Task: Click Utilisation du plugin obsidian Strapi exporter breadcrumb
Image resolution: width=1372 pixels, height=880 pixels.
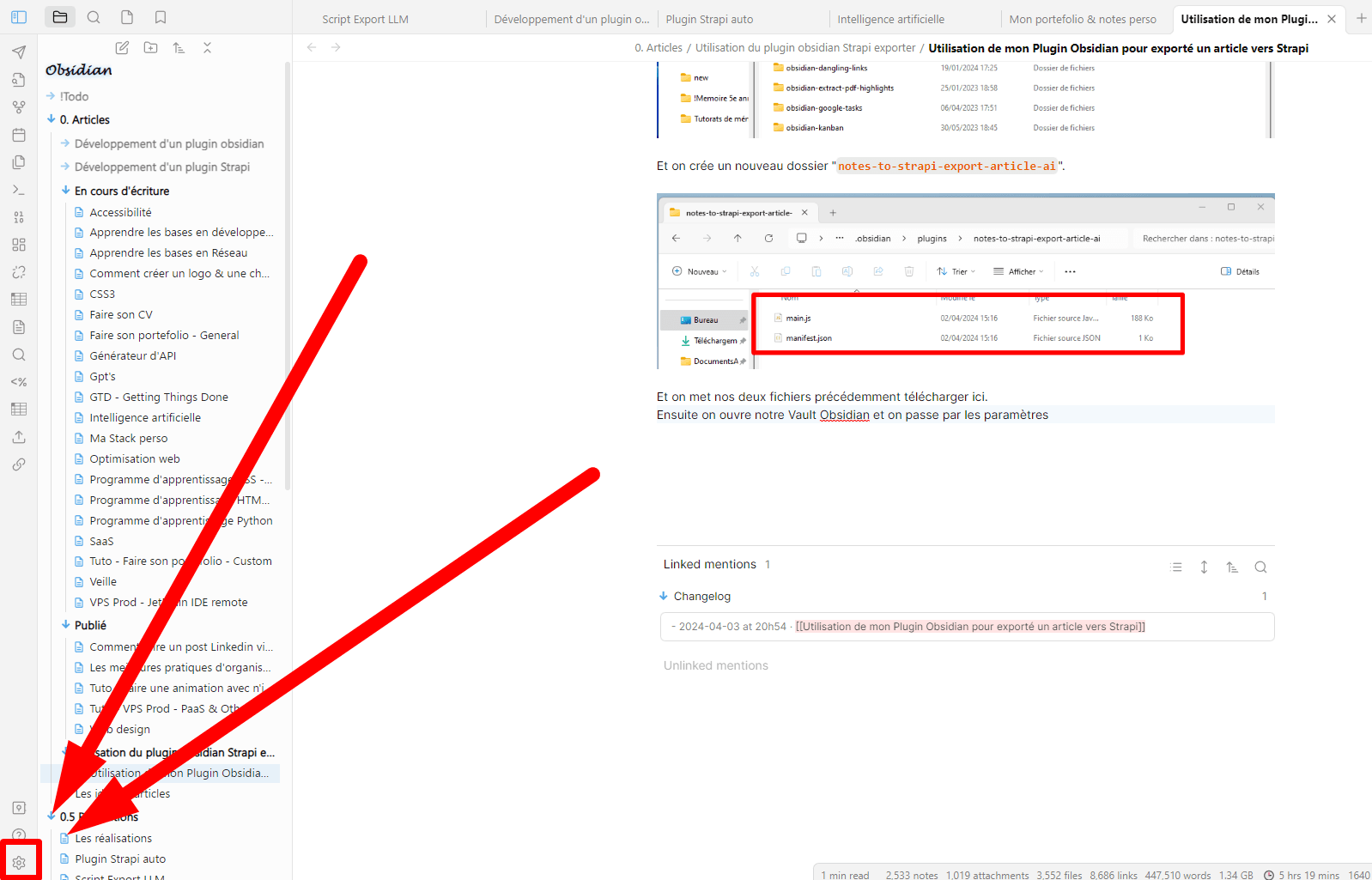Action: 805,48
